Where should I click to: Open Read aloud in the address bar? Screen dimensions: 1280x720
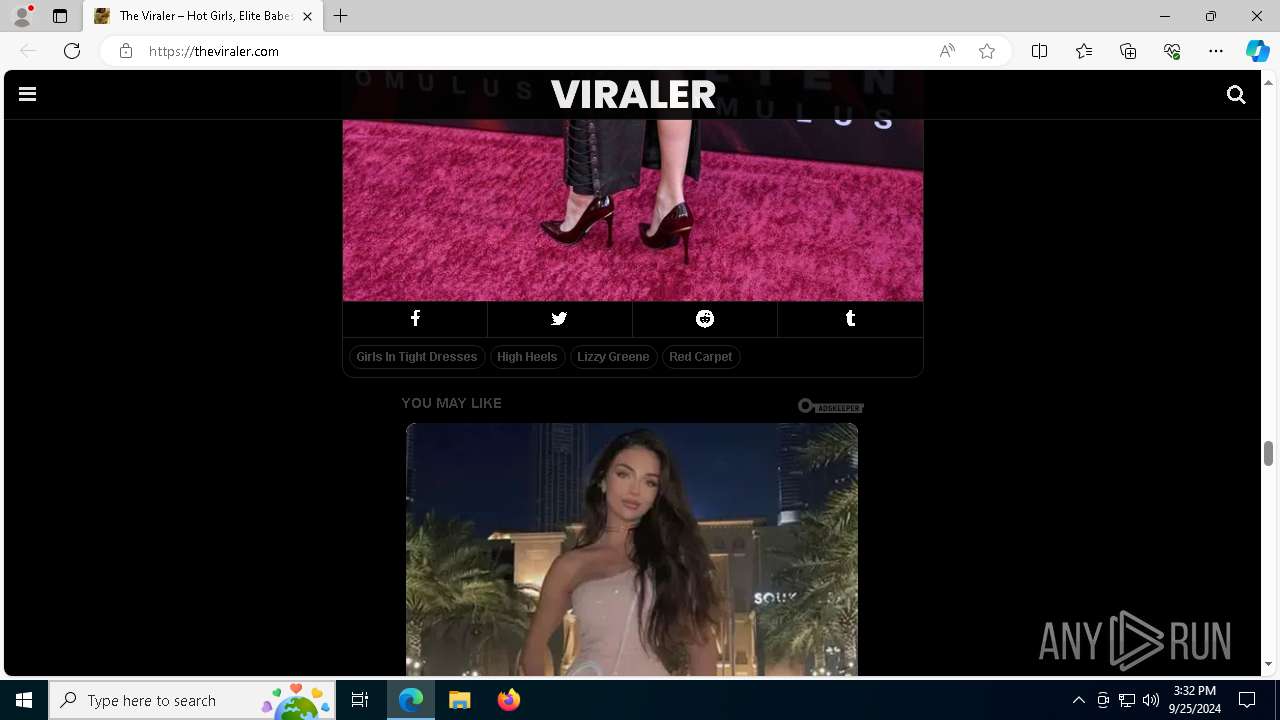(x=947, y=51)
